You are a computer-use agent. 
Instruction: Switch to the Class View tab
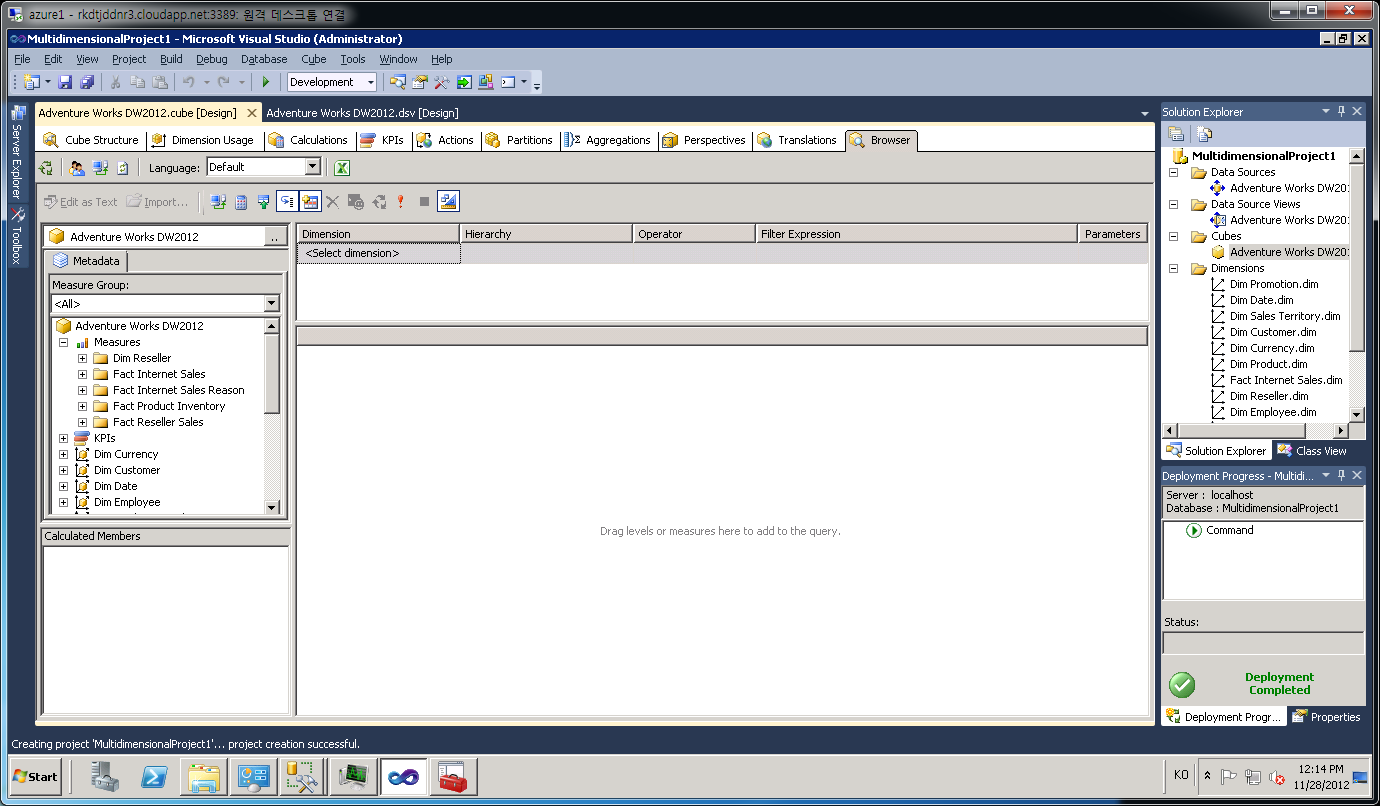click(1311, 451)
